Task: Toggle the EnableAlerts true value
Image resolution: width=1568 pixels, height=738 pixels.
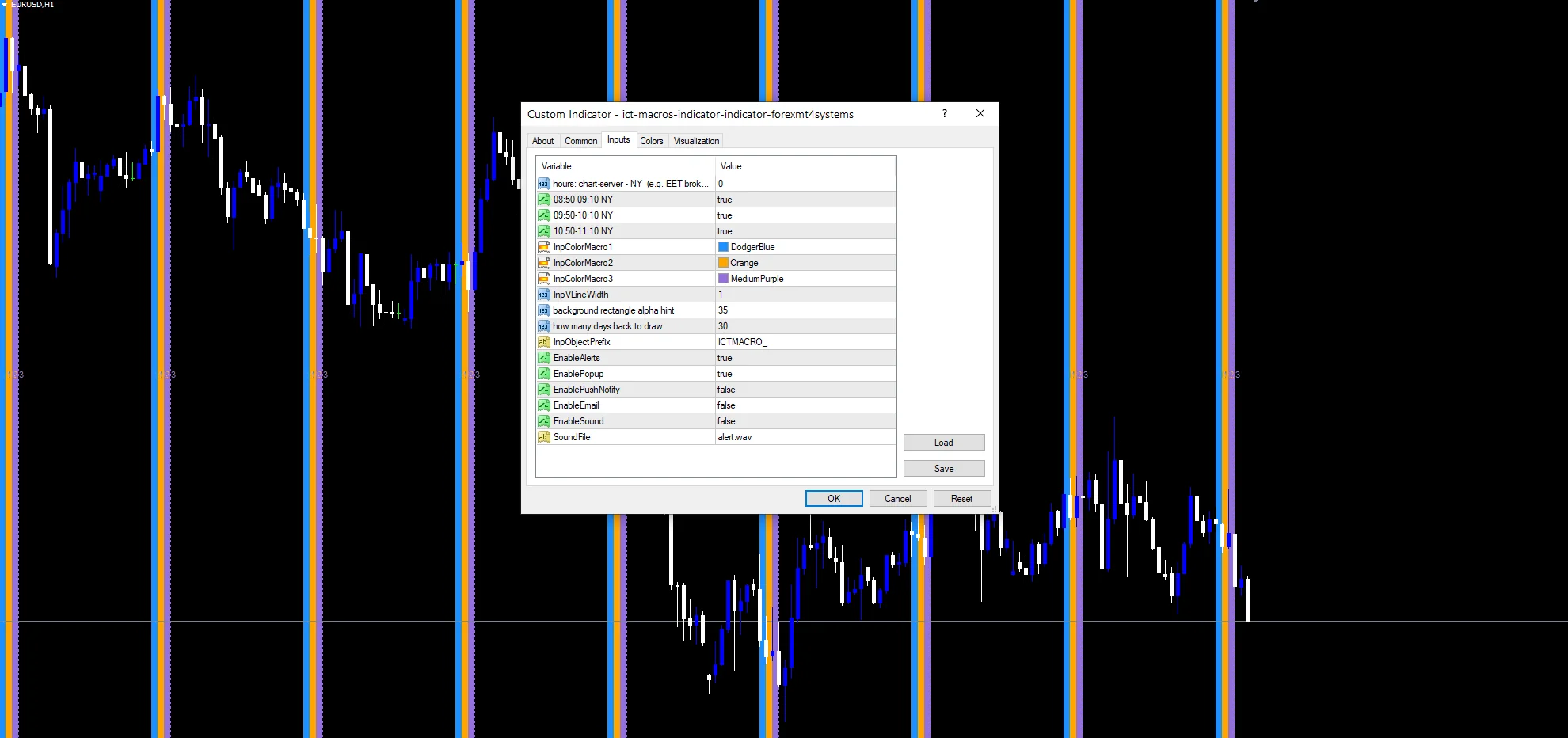Action: (805, 358)
